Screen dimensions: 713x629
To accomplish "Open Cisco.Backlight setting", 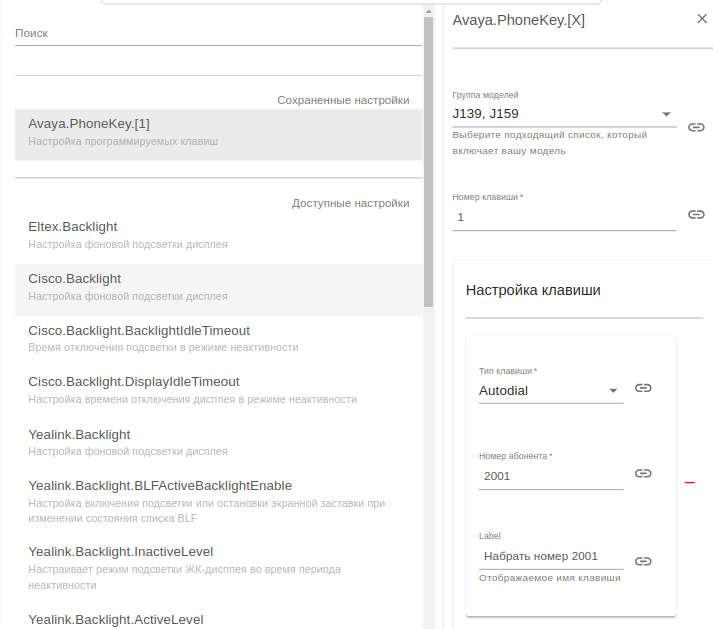I will 218,287.
